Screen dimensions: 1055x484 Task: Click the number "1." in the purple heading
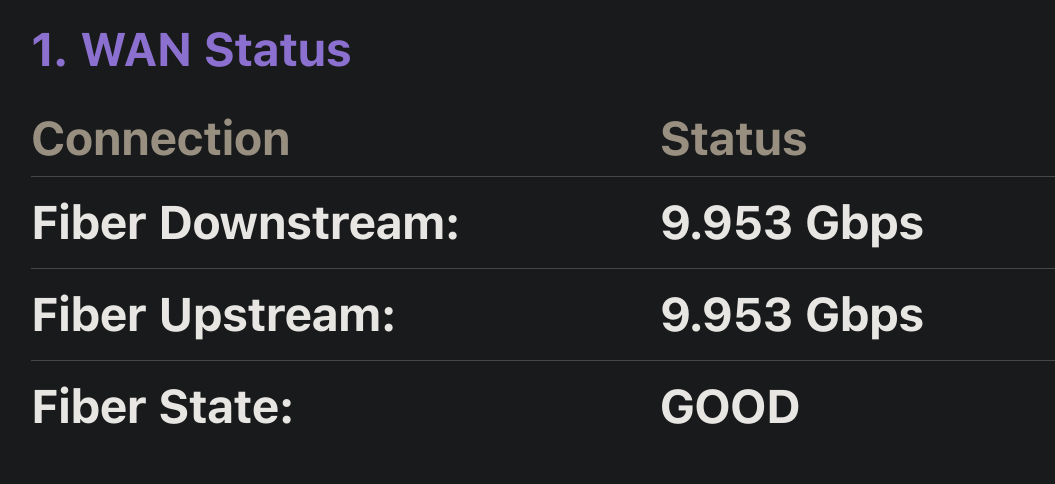click(x=50, y=50)
